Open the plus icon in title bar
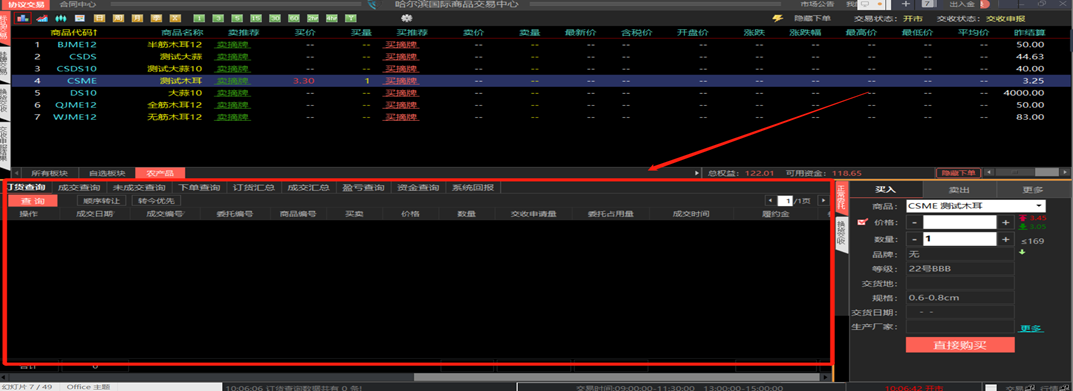The image size is (1073, 391). pos(905,4)
